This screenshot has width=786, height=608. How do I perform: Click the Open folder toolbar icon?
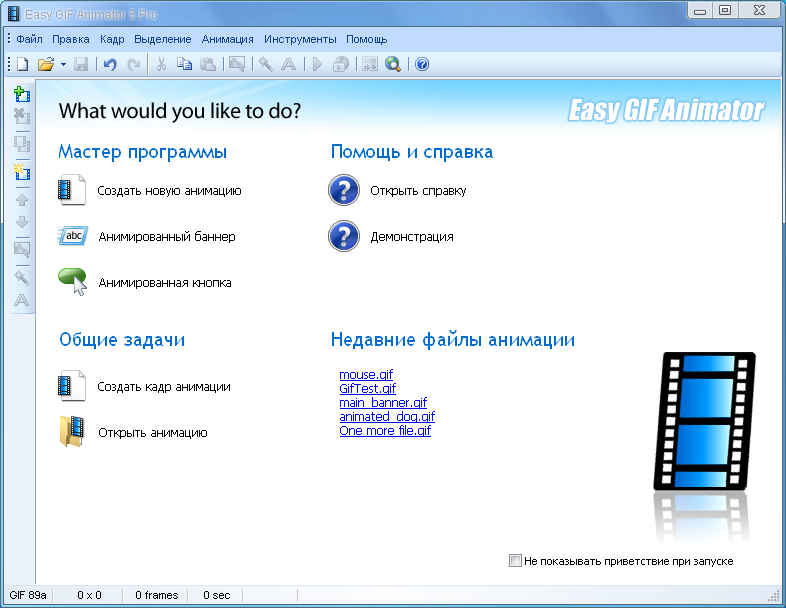click(46, 64)
